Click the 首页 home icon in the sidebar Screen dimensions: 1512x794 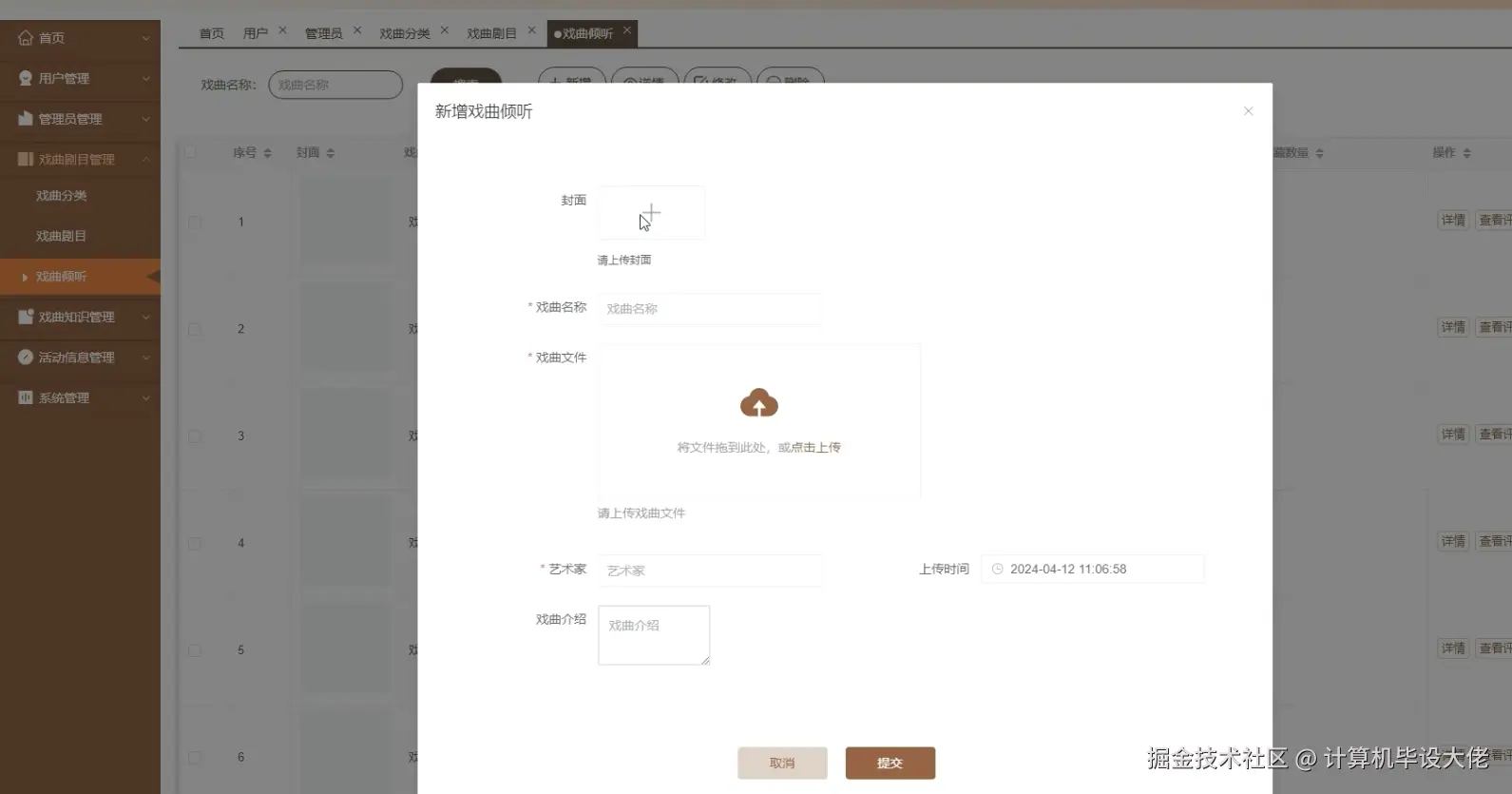coord(26,37)
